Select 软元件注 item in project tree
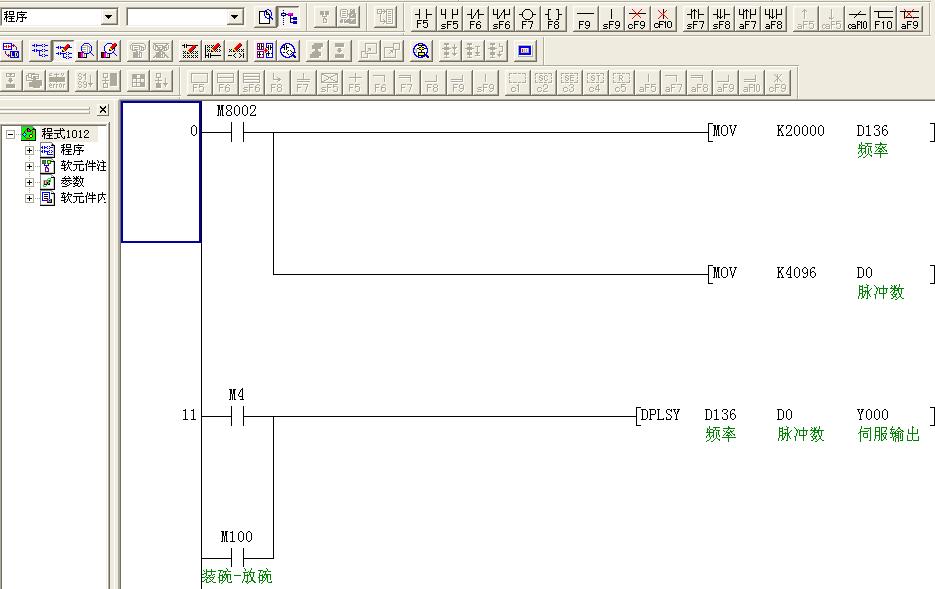The width and height of the screenshot is (935, 589). coord(83,166)
